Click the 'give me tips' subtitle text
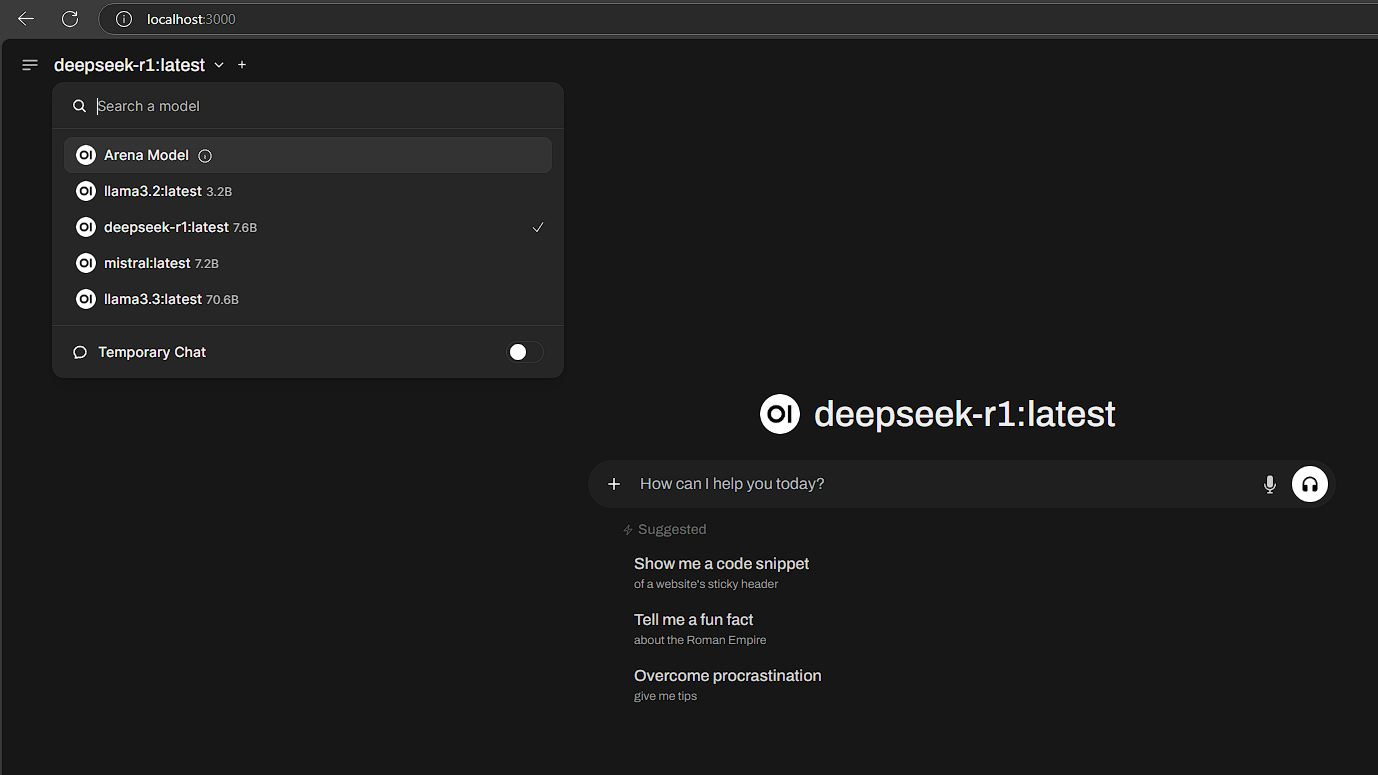1378x775 pixels. (665, 696)
